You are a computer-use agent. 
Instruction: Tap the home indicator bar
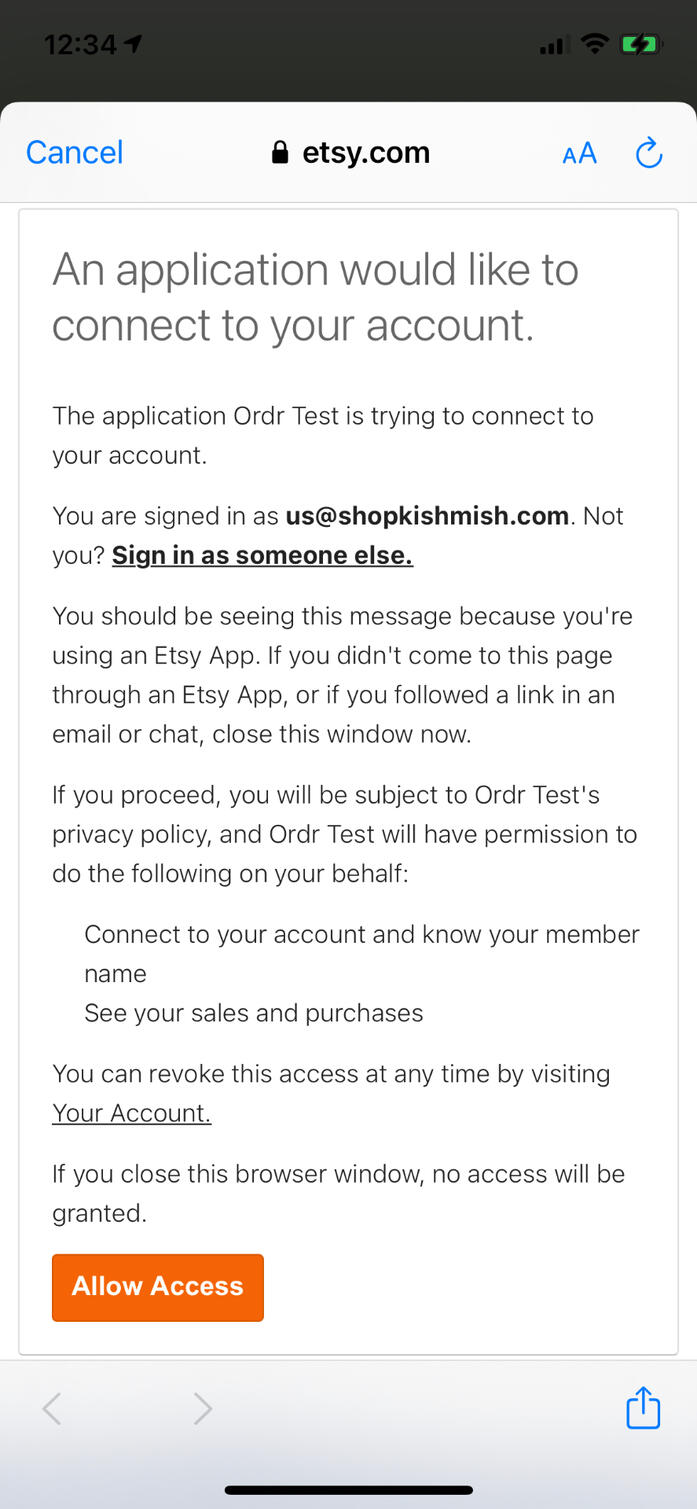click(x=349, y=1490)
